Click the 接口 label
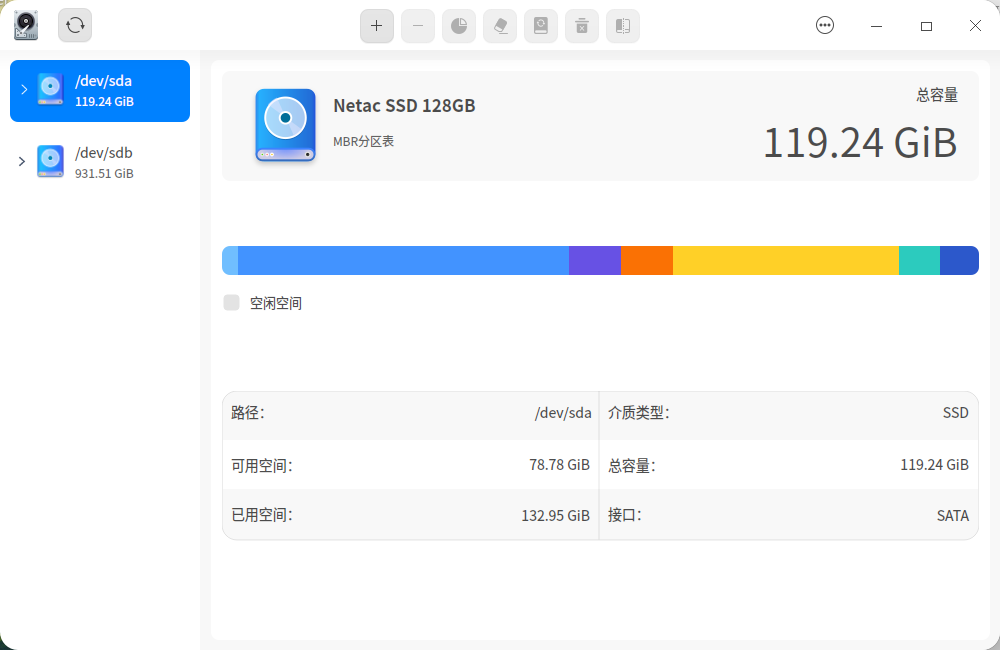The height and width of the screenshot is (650, 1000). (x=624, y=515)
